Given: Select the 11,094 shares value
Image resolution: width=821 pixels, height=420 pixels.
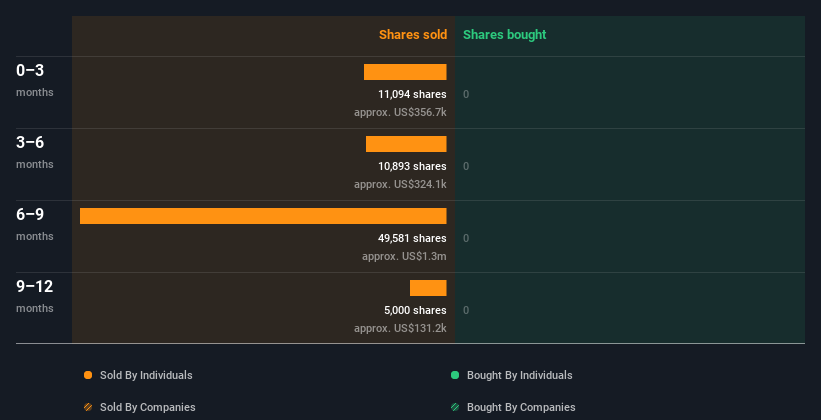Looking at the screenshot, I should (412, 94).
